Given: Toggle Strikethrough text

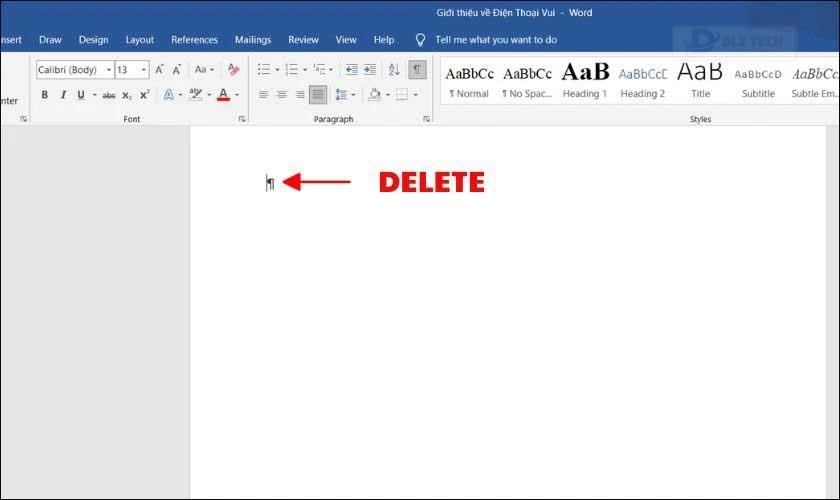Looking at the screenshot, I should pos(109,95).
